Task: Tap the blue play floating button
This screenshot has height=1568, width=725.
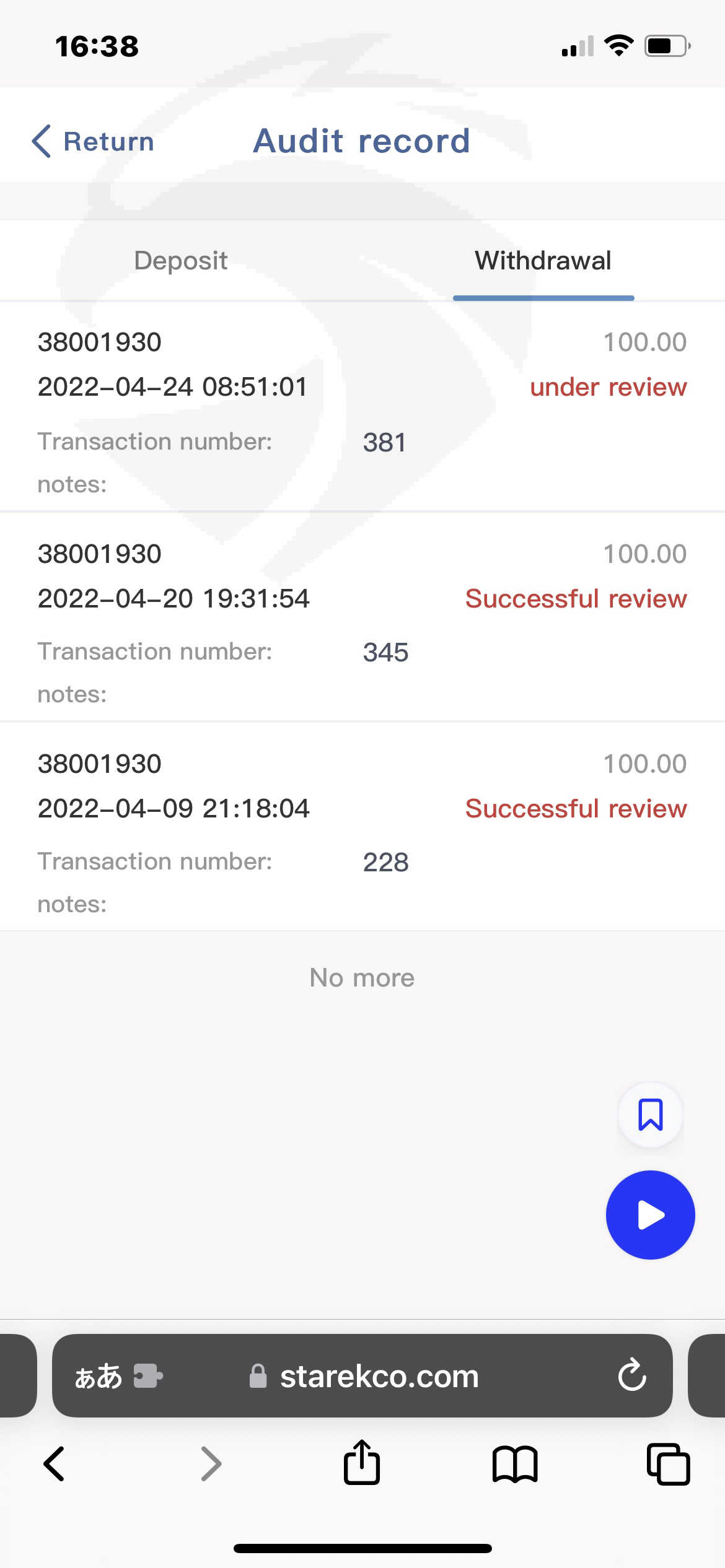Action: 650,1214
